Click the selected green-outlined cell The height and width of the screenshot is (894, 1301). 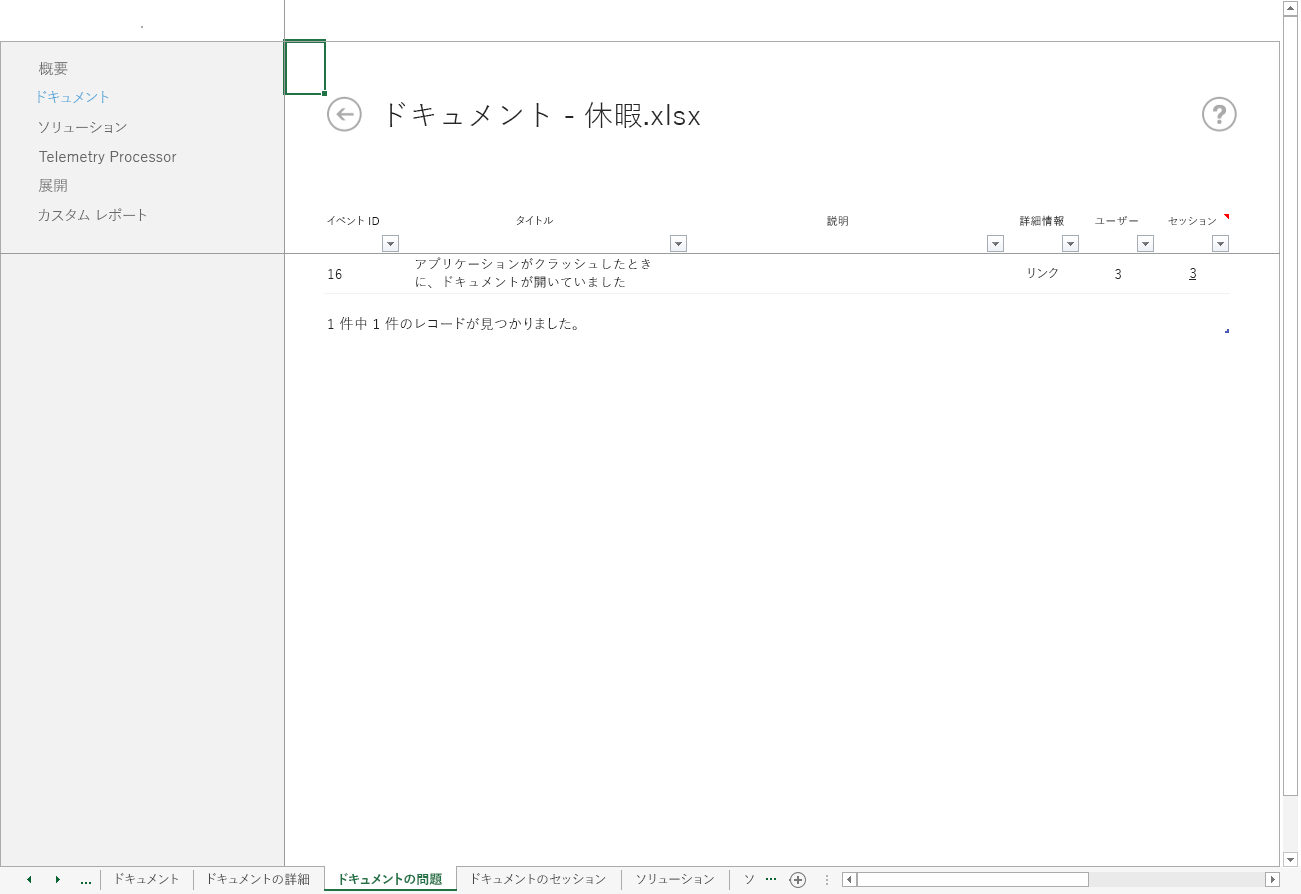(305, 68)
